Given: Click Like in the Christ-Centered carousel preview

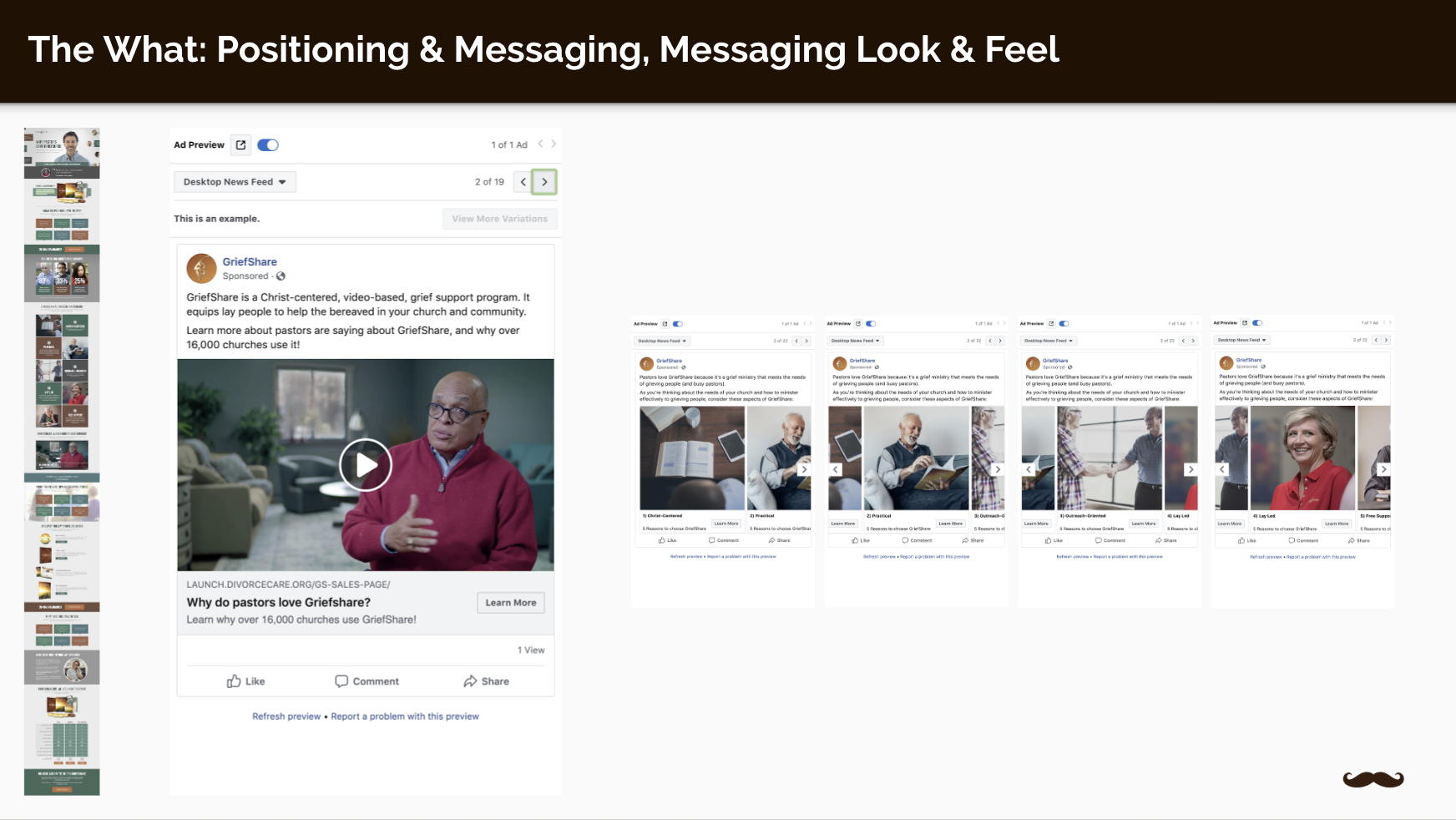Looking at the screenshot, I should [x=668, y=540].
